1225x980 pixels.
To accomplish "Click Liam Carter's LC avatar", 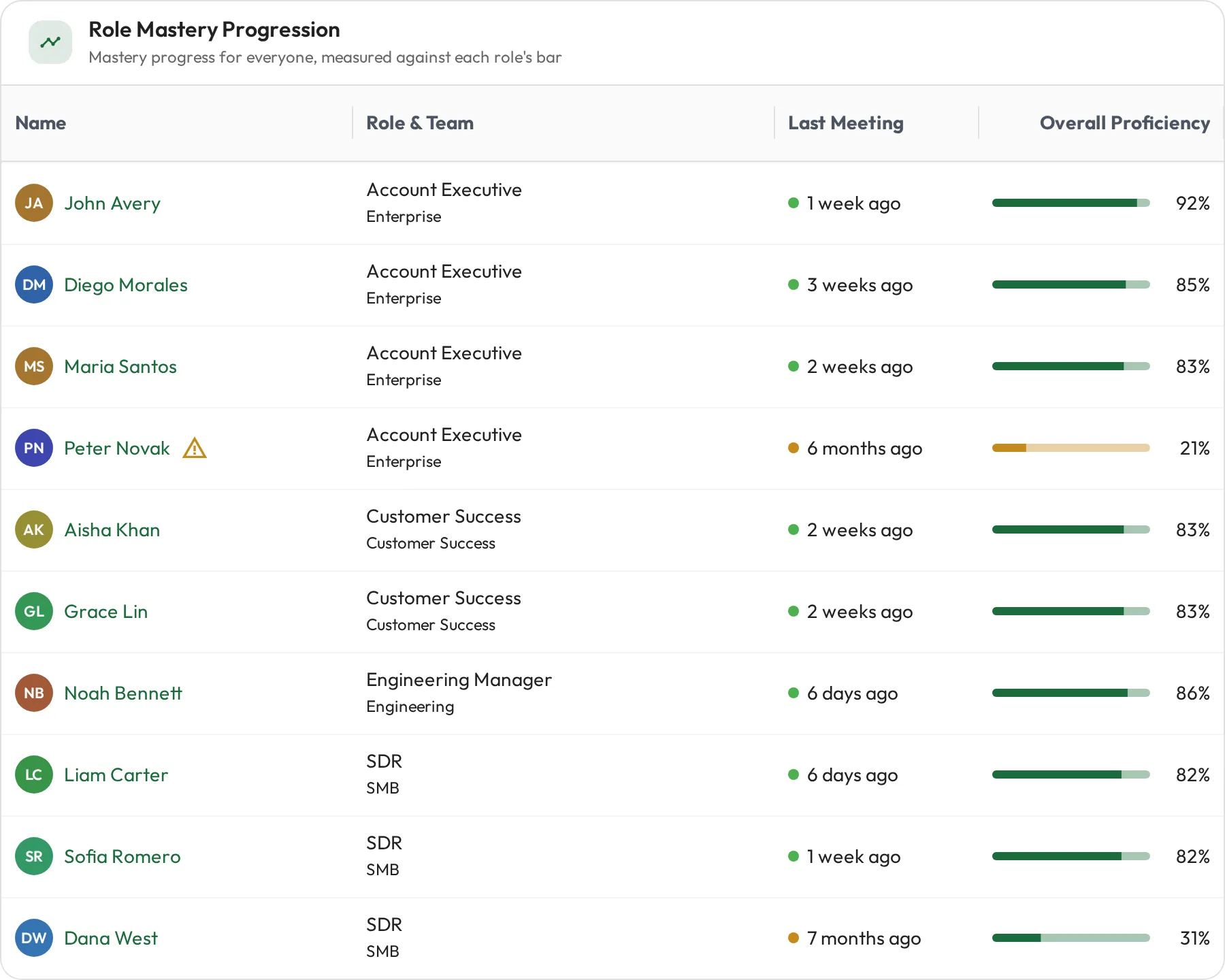I will 34,774.
